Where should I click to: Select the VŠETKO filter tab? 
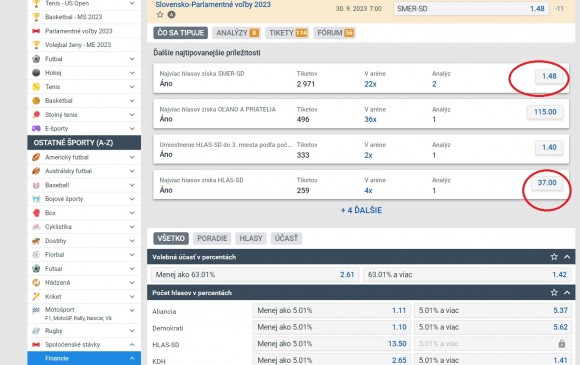coord(171,239)
